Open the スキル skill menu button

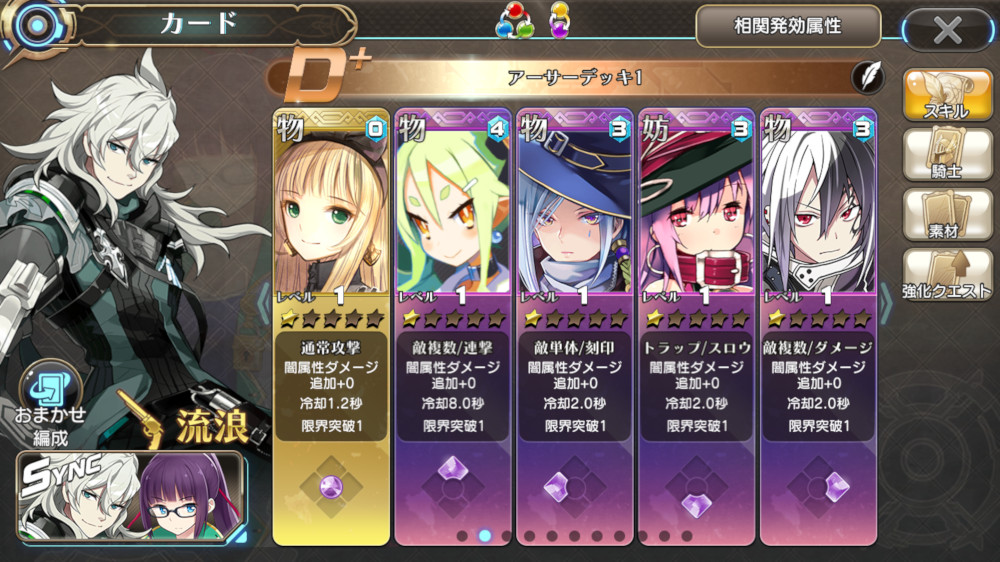click(x=948, y=95)
